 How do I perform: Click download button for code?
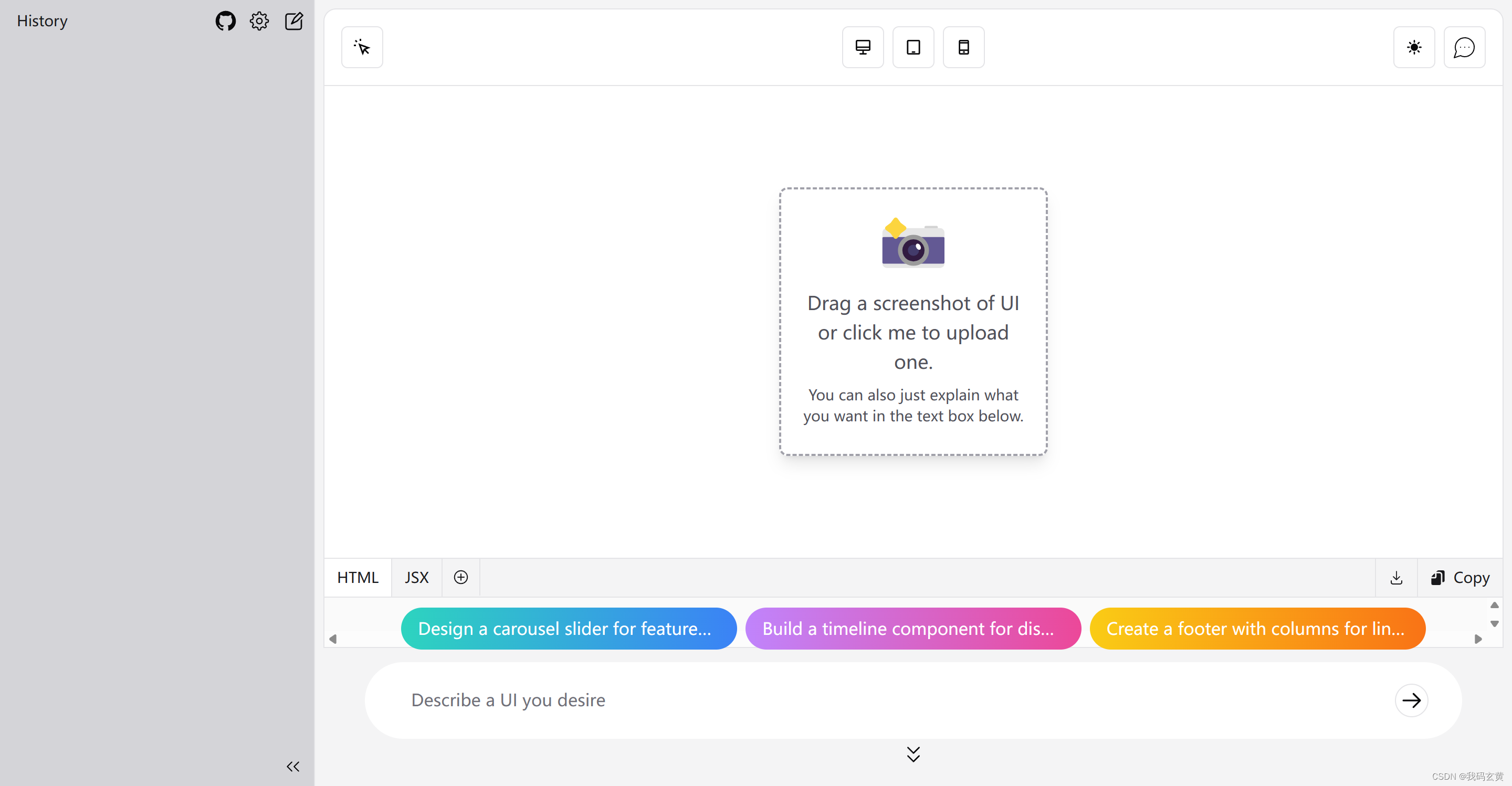(1396, 577)
